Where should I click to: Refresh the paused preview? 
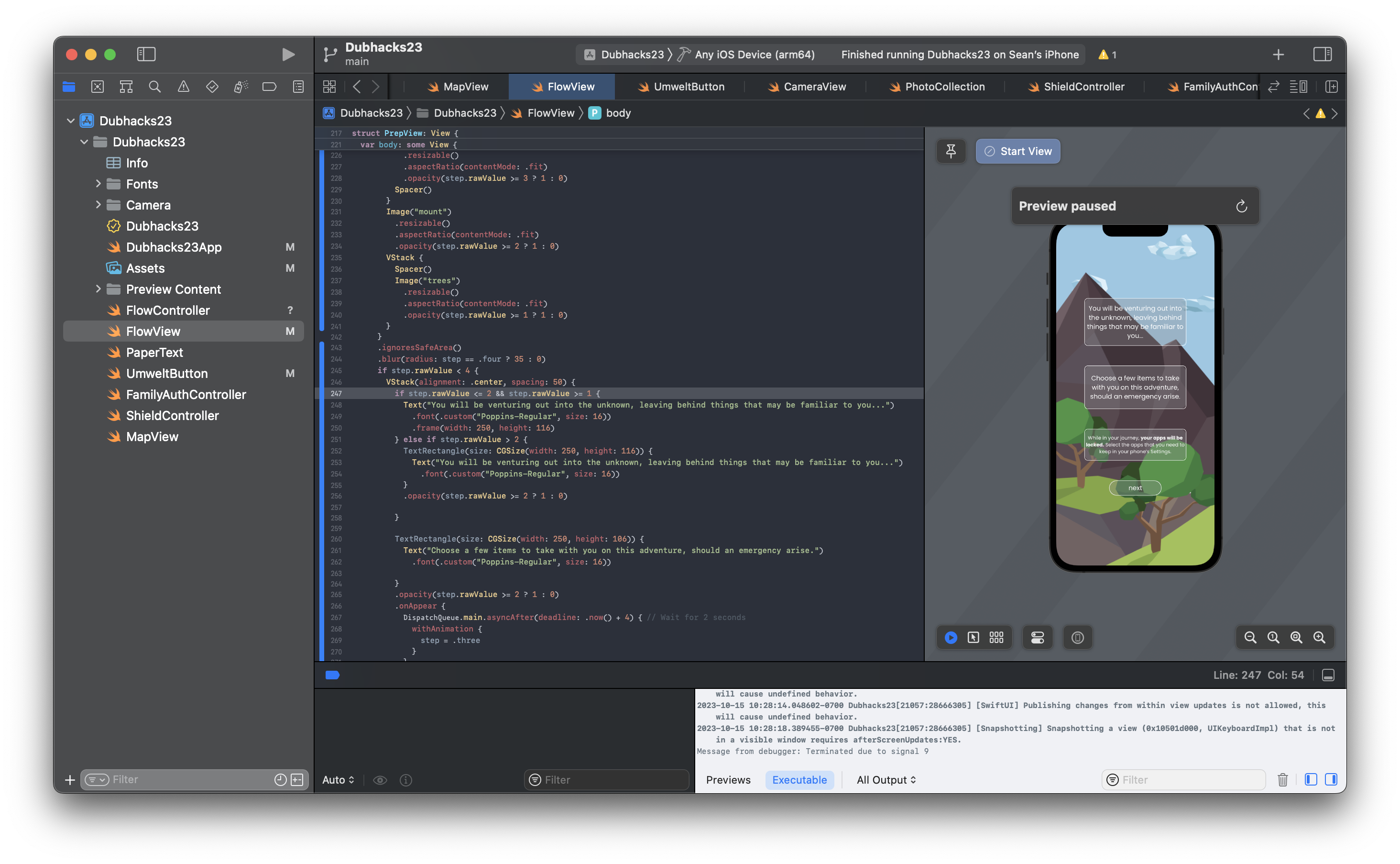1241,206
